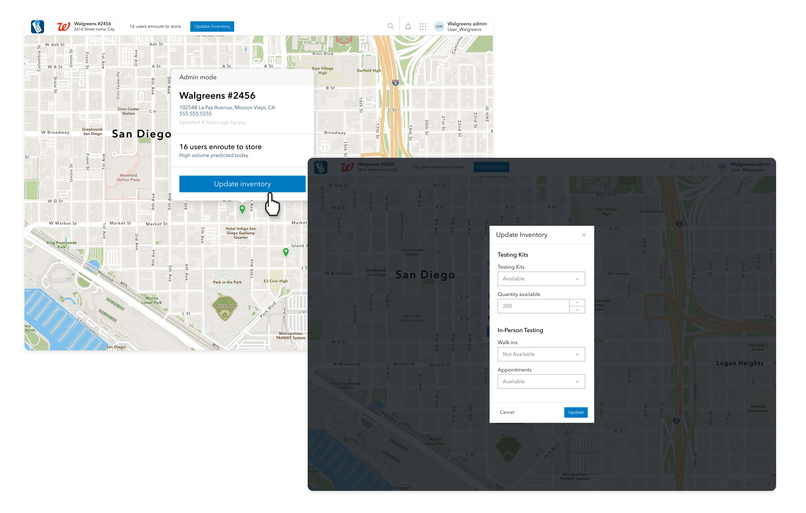Viewport: 806px width, 513px height.
Task: Click UW avatar in light window header
Action: tap(439, 26)
